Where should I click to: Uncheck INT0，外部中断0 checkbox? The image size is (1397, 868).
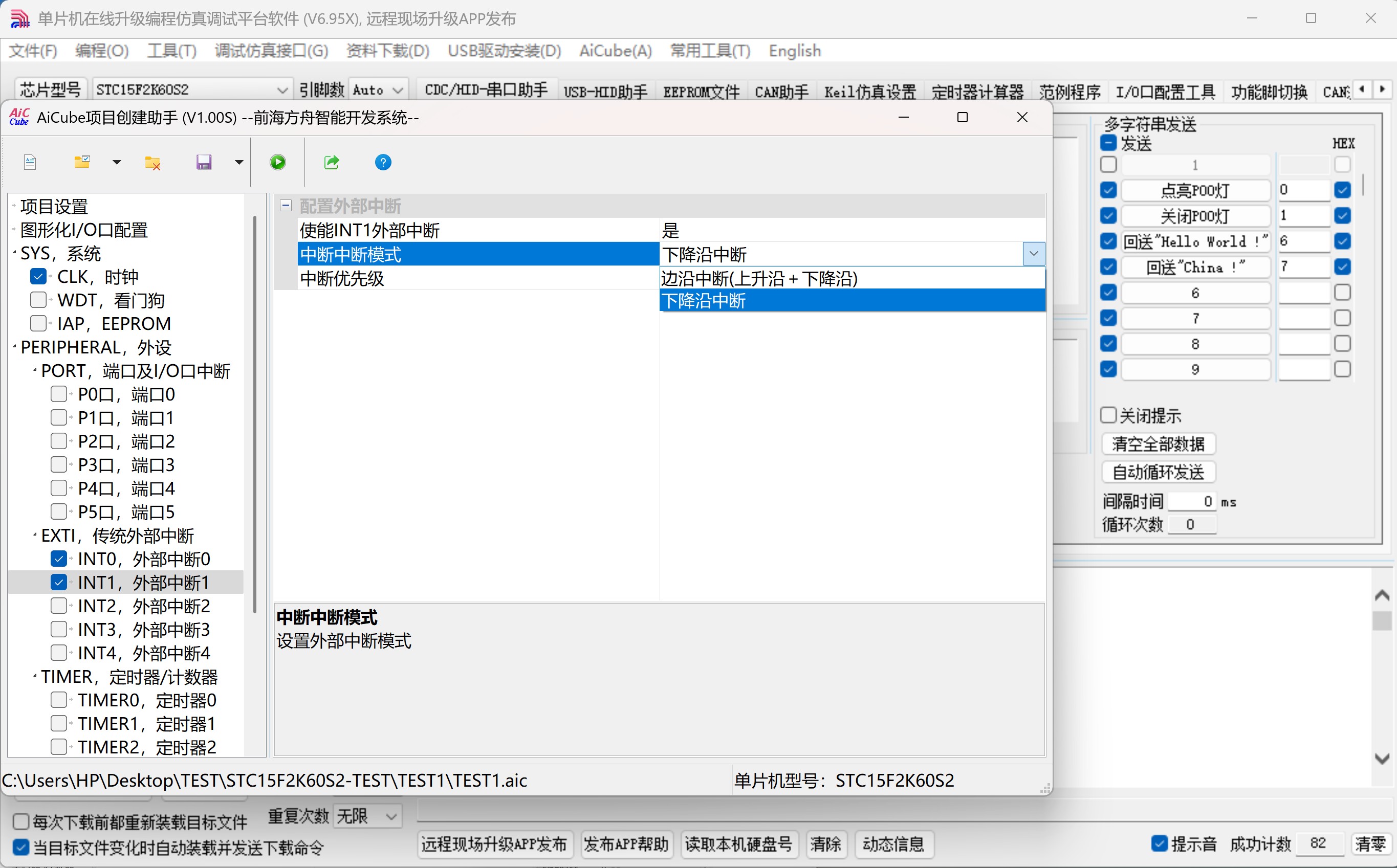pos(58,559)
